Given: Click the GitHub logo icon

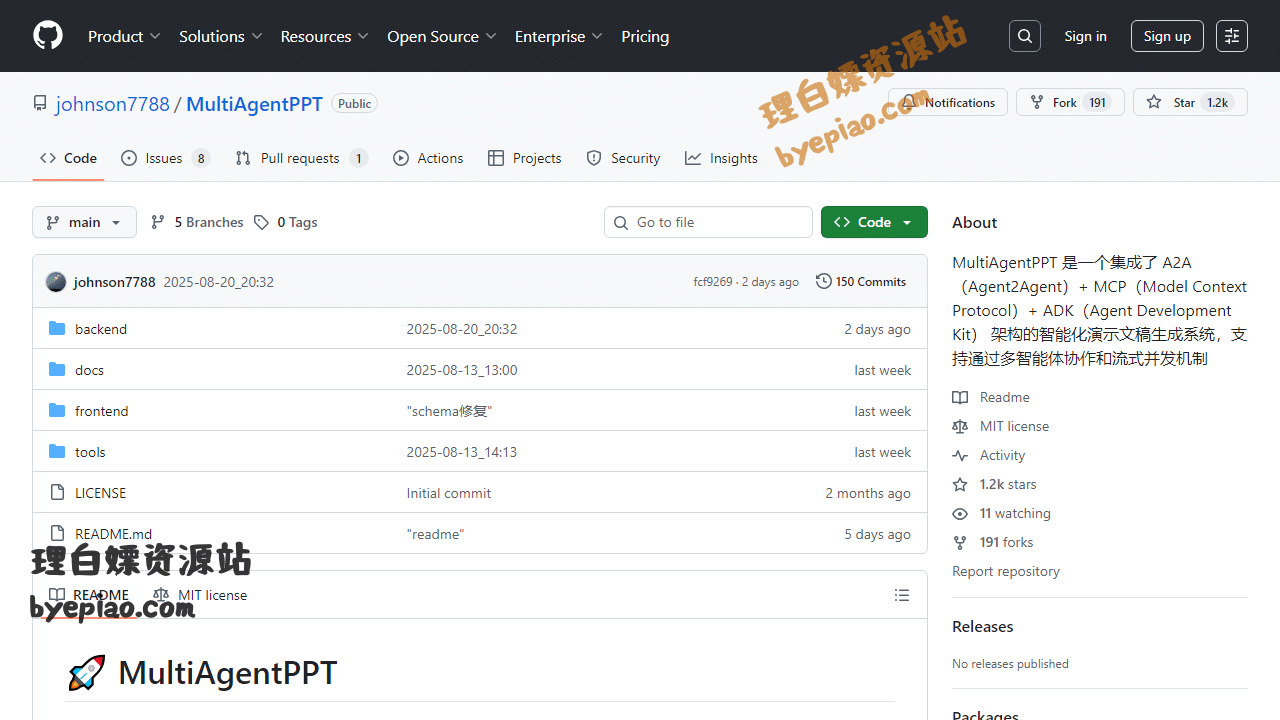Looking at the screenshot, I should click(48, 36).
